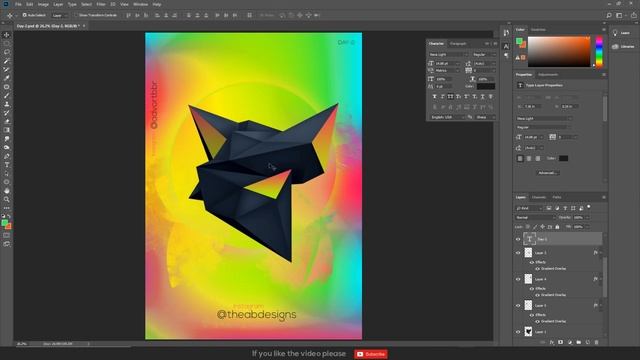This screenshot has width=640, height=360.
Task: Open the Auto-Select Layer dropdown
Action: tap(60, 15)
